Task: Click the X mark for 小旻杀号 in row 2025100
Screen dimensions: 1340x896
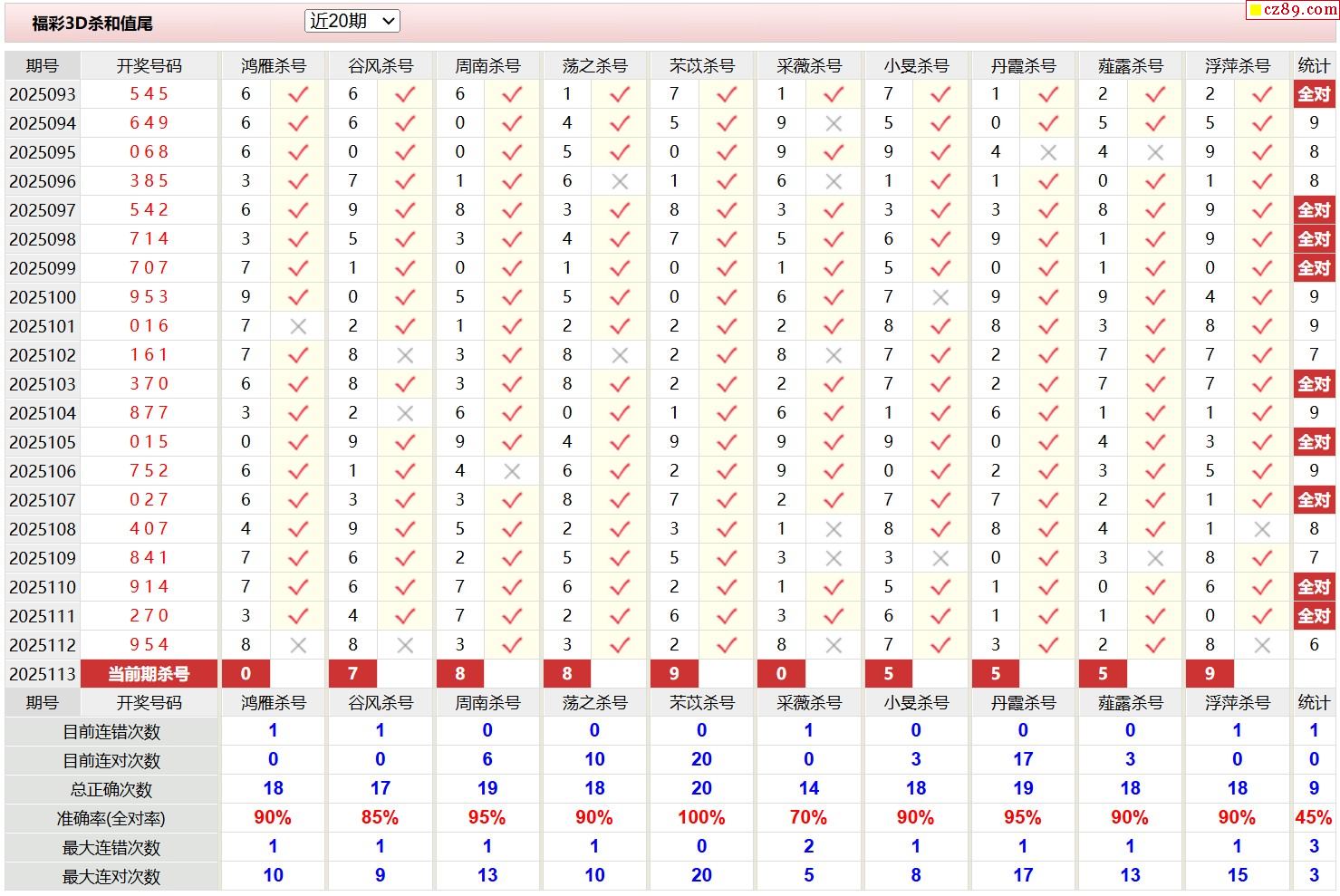Action: pos(940,297)
